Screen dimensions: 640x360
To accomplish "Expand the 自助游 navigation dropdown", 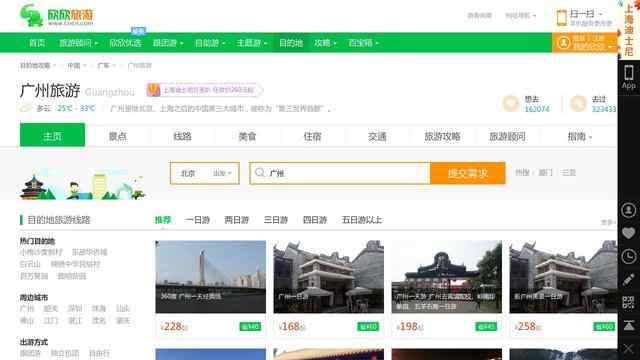I will pyautogui.click(x=210, y=43).
